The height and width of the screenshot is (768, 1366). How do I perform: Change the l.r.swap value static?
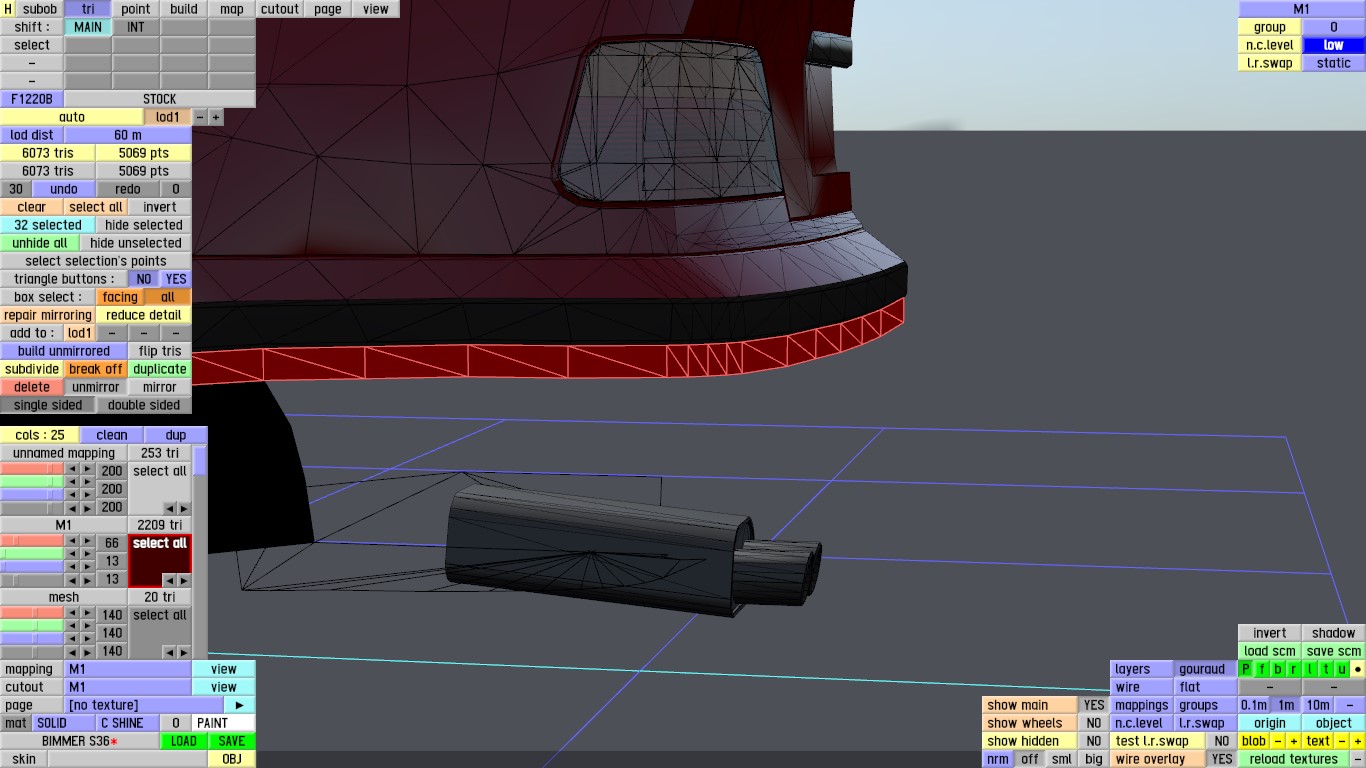click(x=1334, y=63)
